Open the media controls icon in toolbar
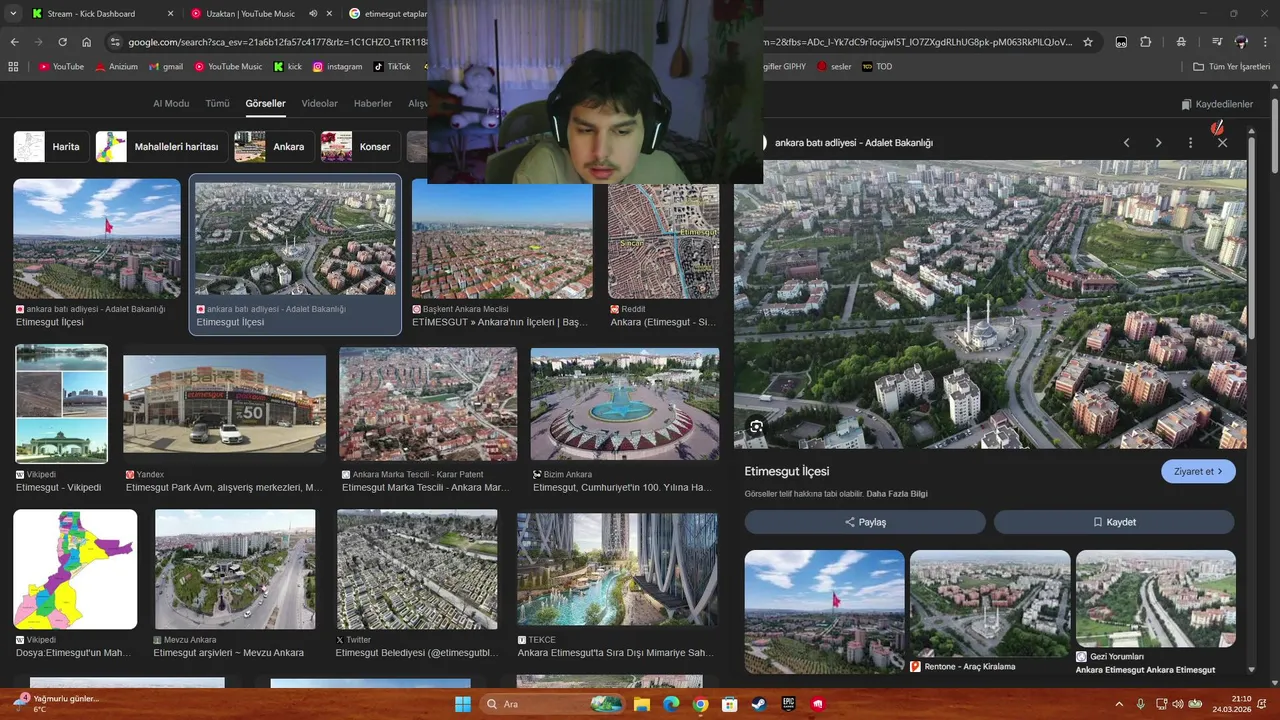This screenshot has height=720, width=1280. [1217, 42]
